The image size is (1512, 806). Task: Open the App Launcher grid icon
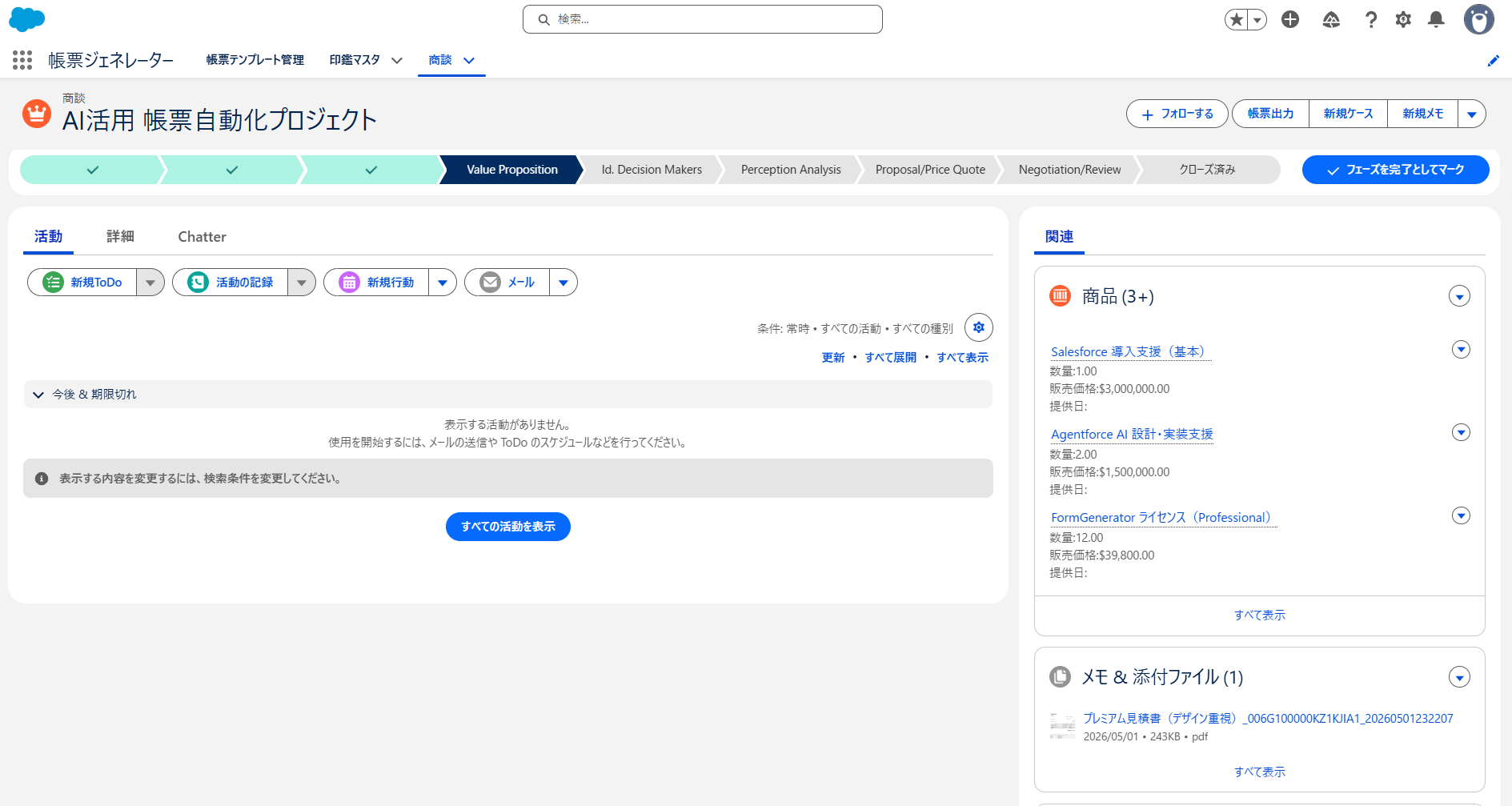click(22, 60)
